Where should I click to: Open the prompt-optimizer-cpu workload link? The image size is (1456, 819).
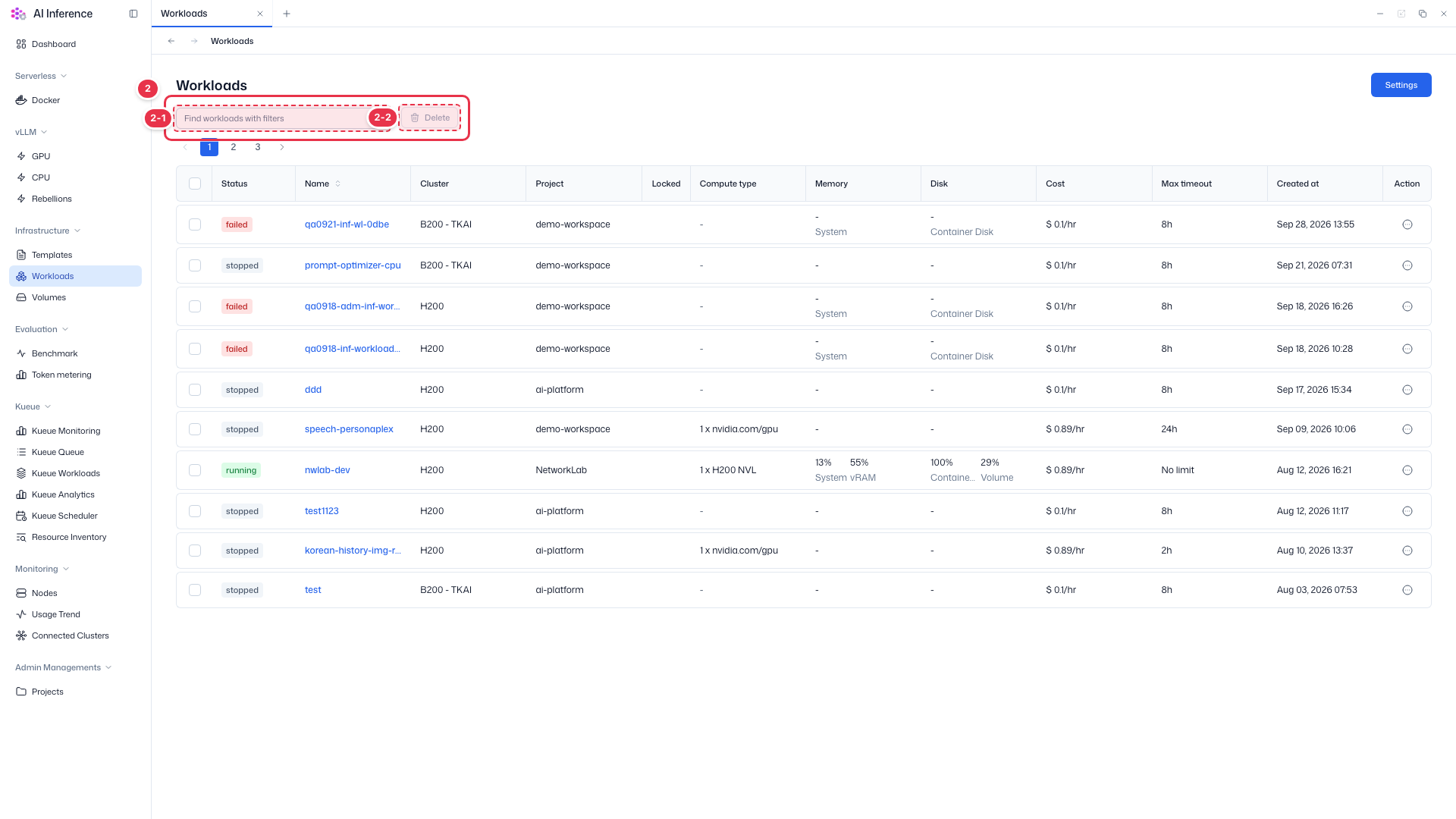(x=353, y=265)
